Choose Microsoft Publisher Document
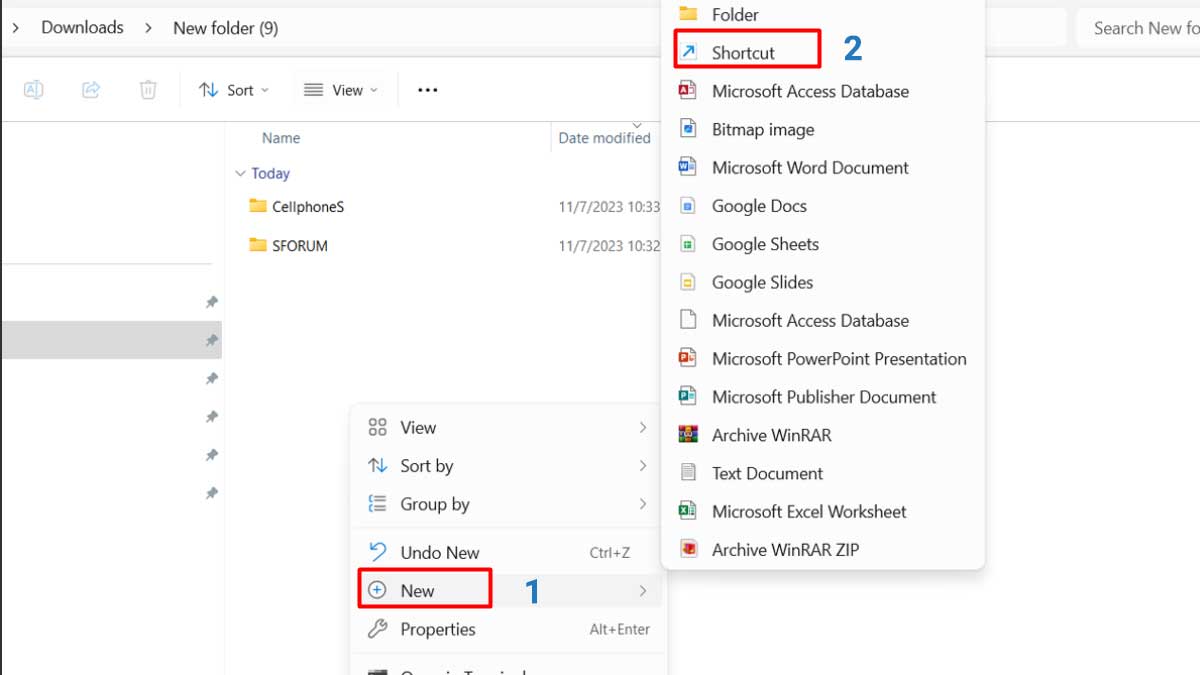This screenshot has width=1200, height=675. (823, 397)
